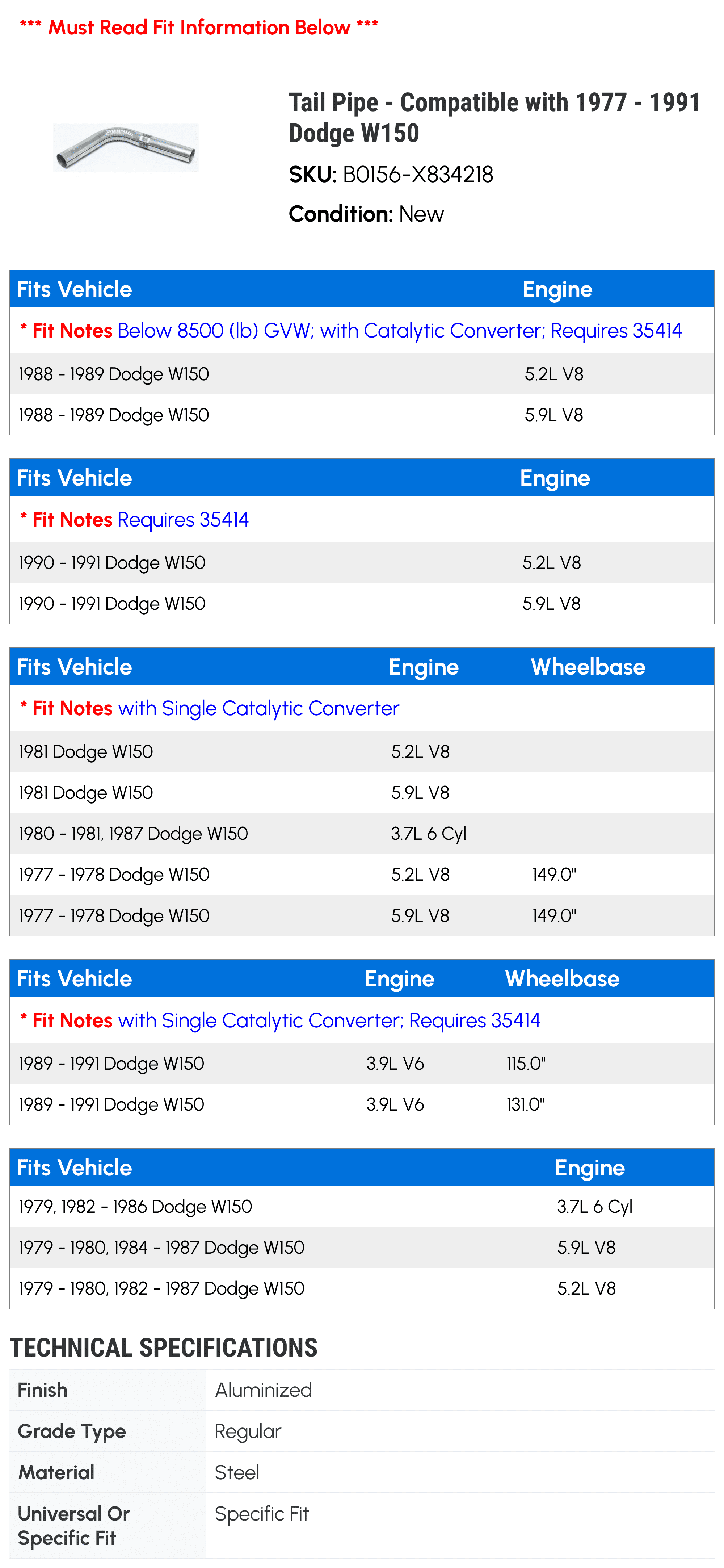Viewport: 724px width, 1568px height.
Task: Click the 131.0" wheelbase value
Action: 525,1104
